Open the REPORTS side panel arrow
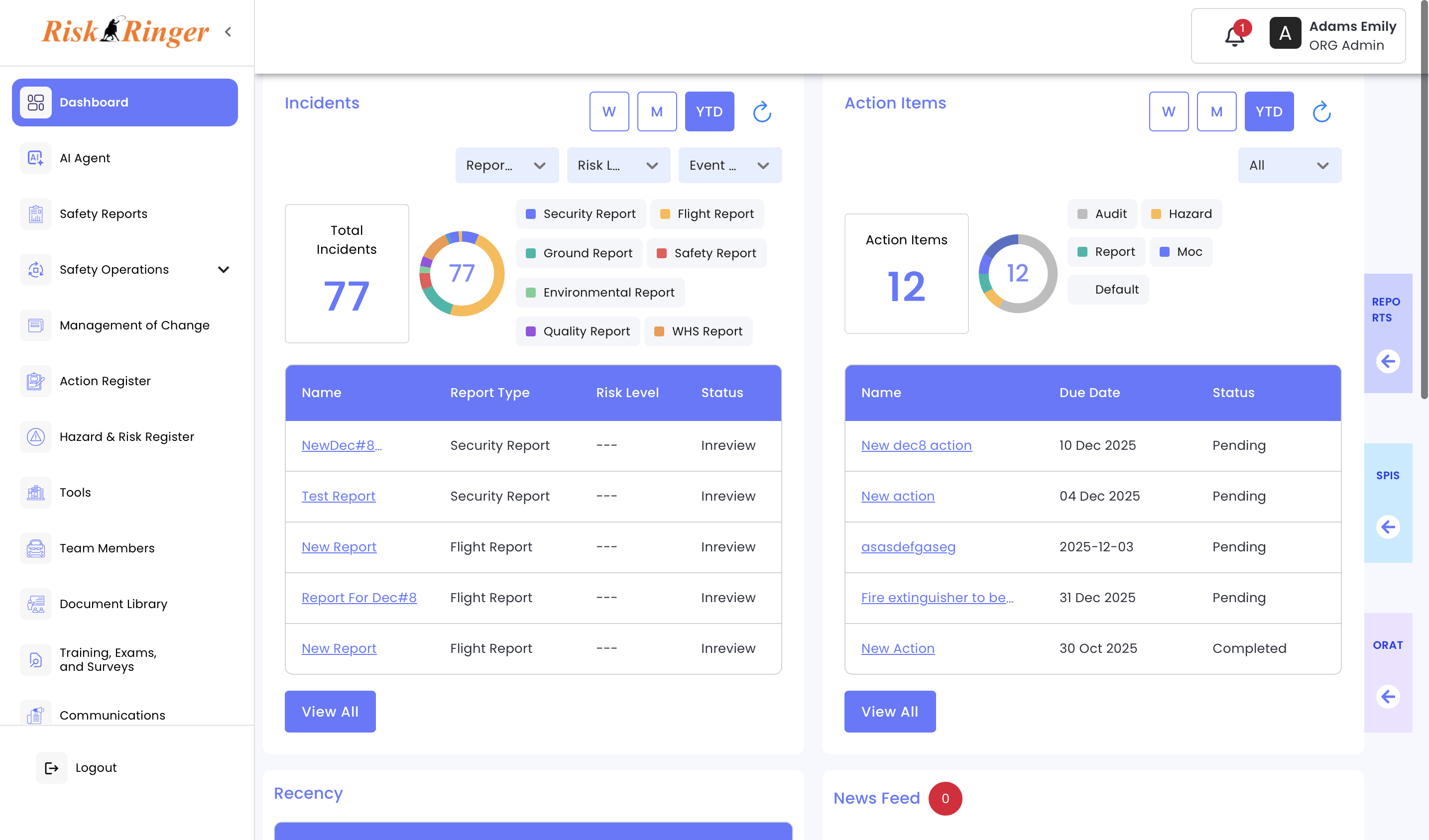The width and height of the screenshot is (1429, 840). 1388,361
